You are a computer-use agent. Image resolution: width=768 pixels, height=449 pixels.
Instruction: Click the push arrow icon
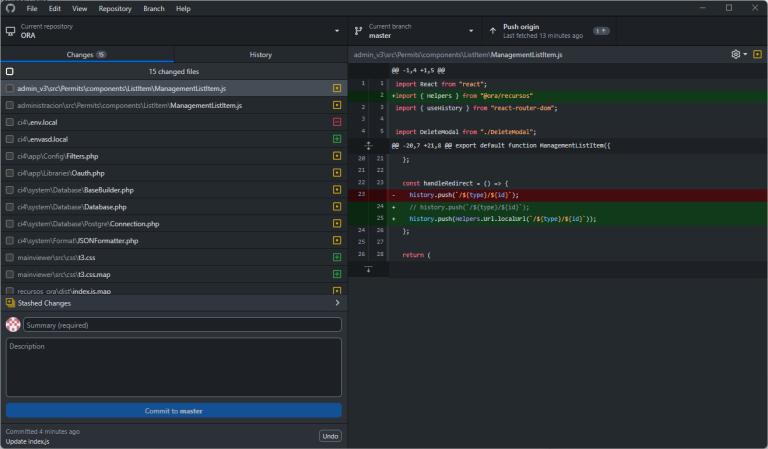(493, 31)
